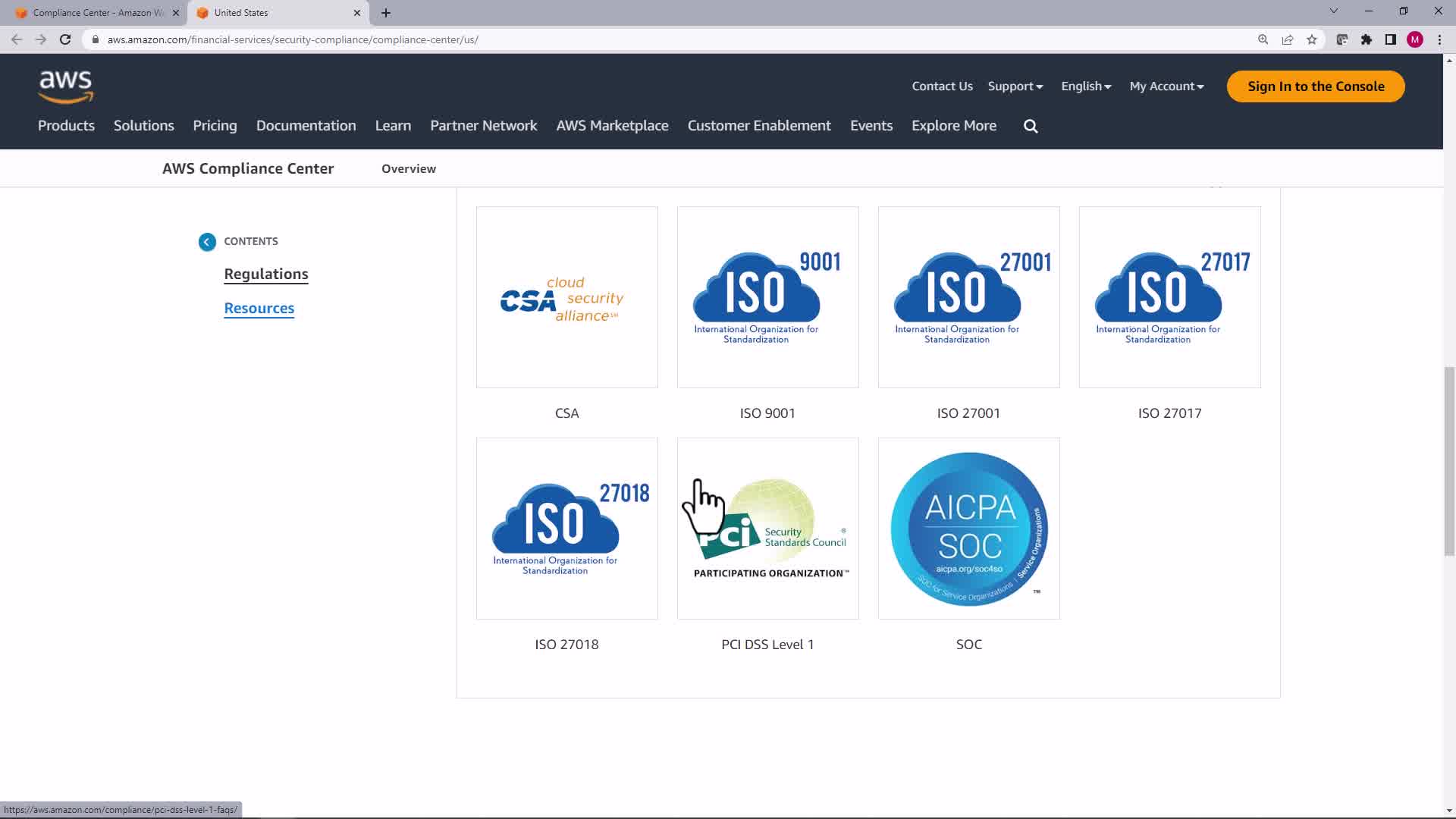Open the search magnifier icon in the nav bar
The height and width of the screenshot is (819, 1456).
tap(1031, 127)
